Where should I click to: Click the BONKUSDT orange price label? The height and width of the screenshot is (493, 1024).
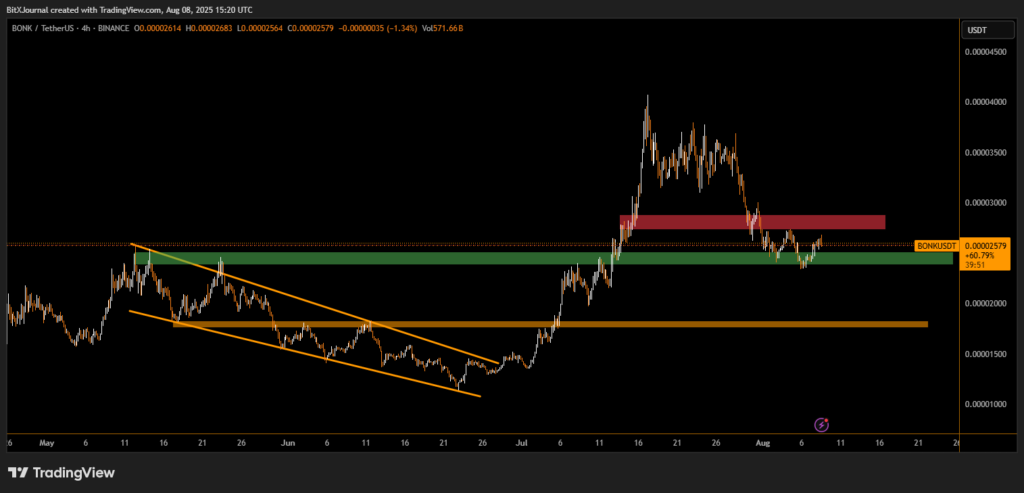coord(938,245)
